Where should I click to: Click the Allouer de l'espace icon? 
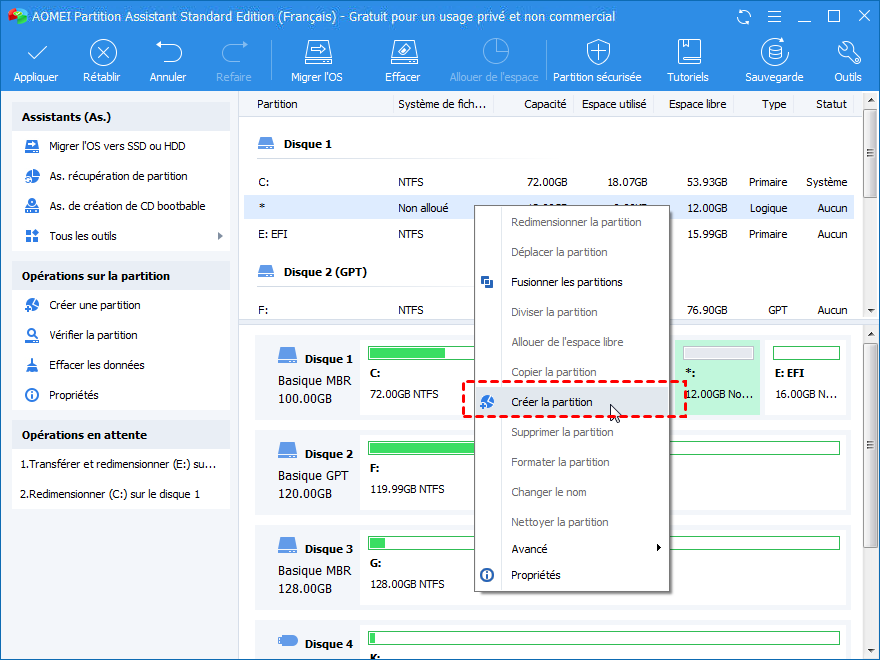pyautogui.click(x=496, y=52)
